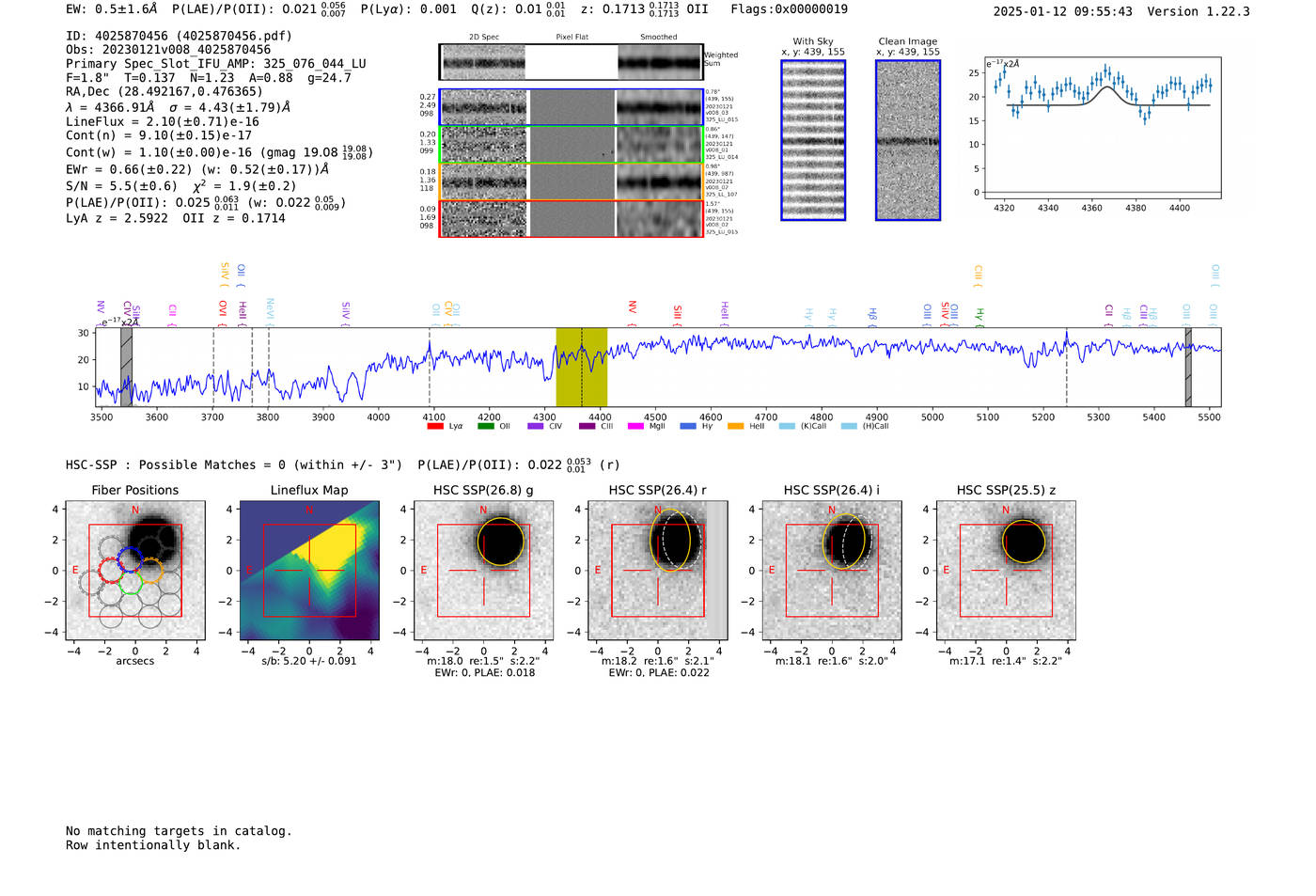Click the blue Hγ legend swatch
Image resolution: width=1316 pixels, height=896 pixels.
click(688, 426)
